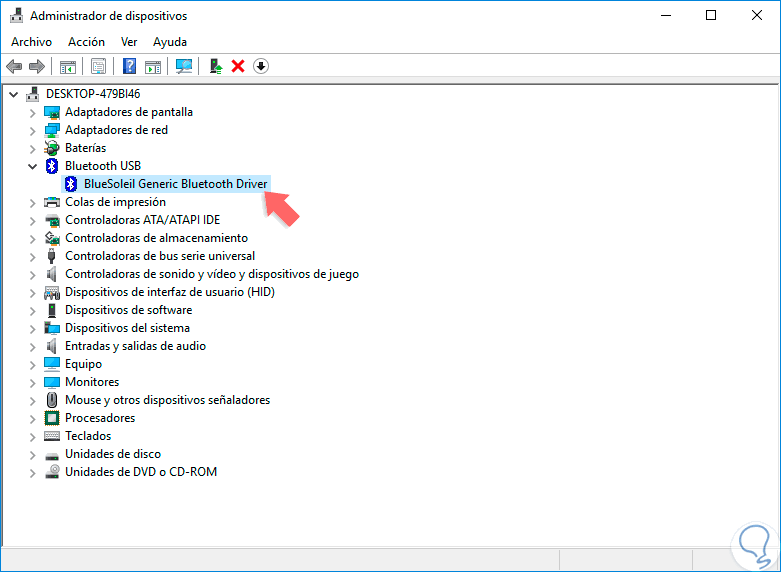781x572 pixels.
Task: Expand Adaptadores de pantalla chevron
Action: pos(32,113)
